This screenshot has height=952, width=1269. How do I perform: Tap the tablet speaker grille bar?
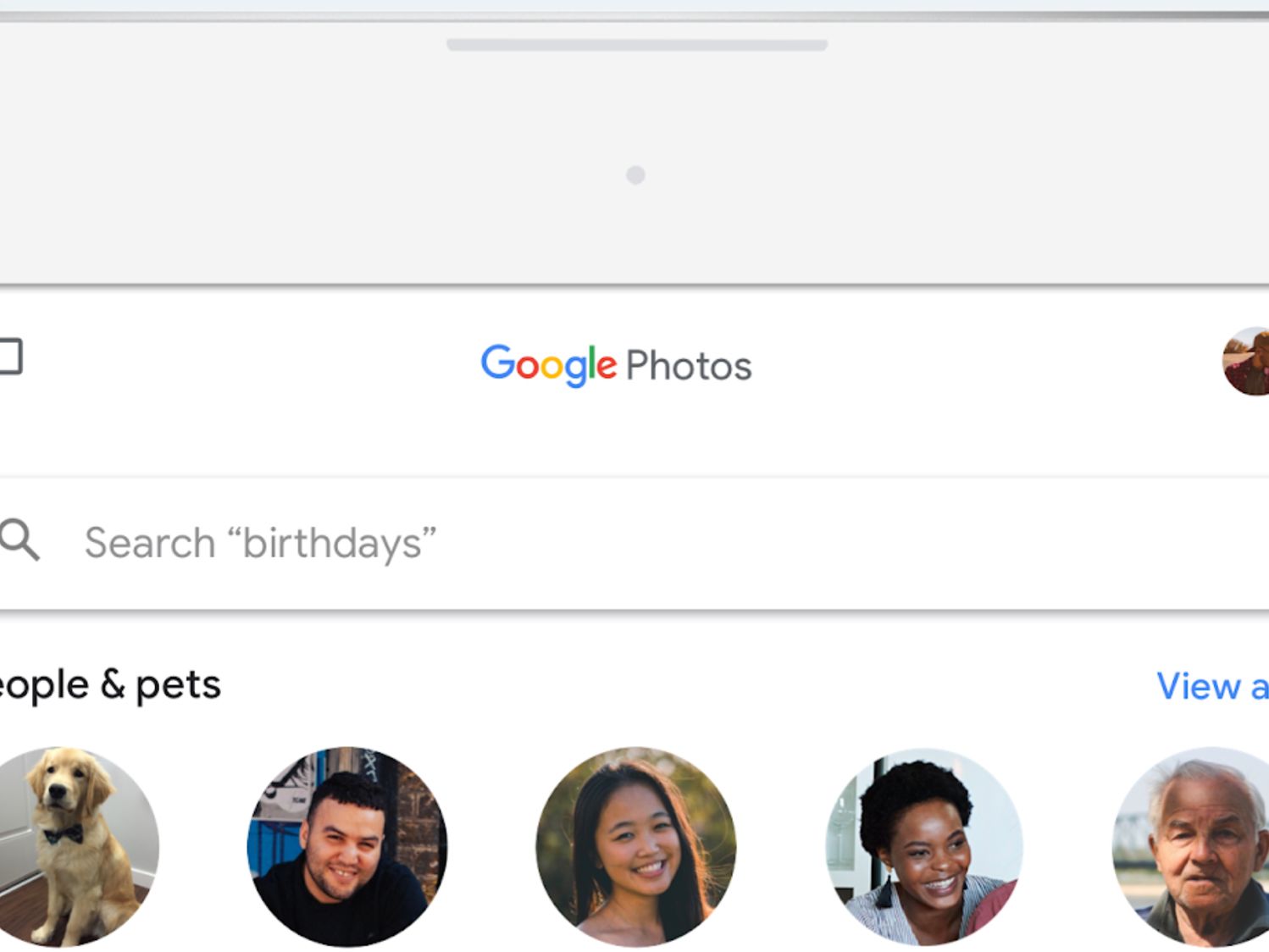pyautogui.click(x=636, y=45)
